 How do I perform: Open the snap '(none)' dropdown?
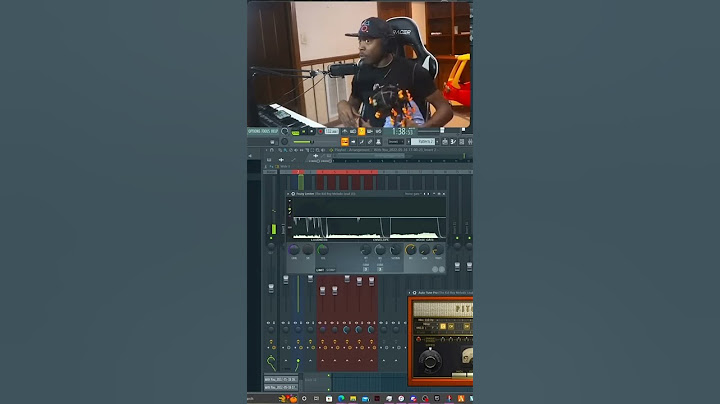point(395,142)
